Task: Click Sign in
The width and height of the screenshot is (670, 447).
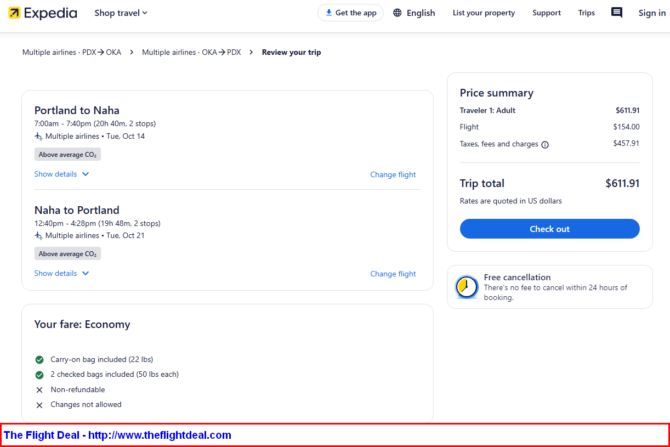Action: 652,13
